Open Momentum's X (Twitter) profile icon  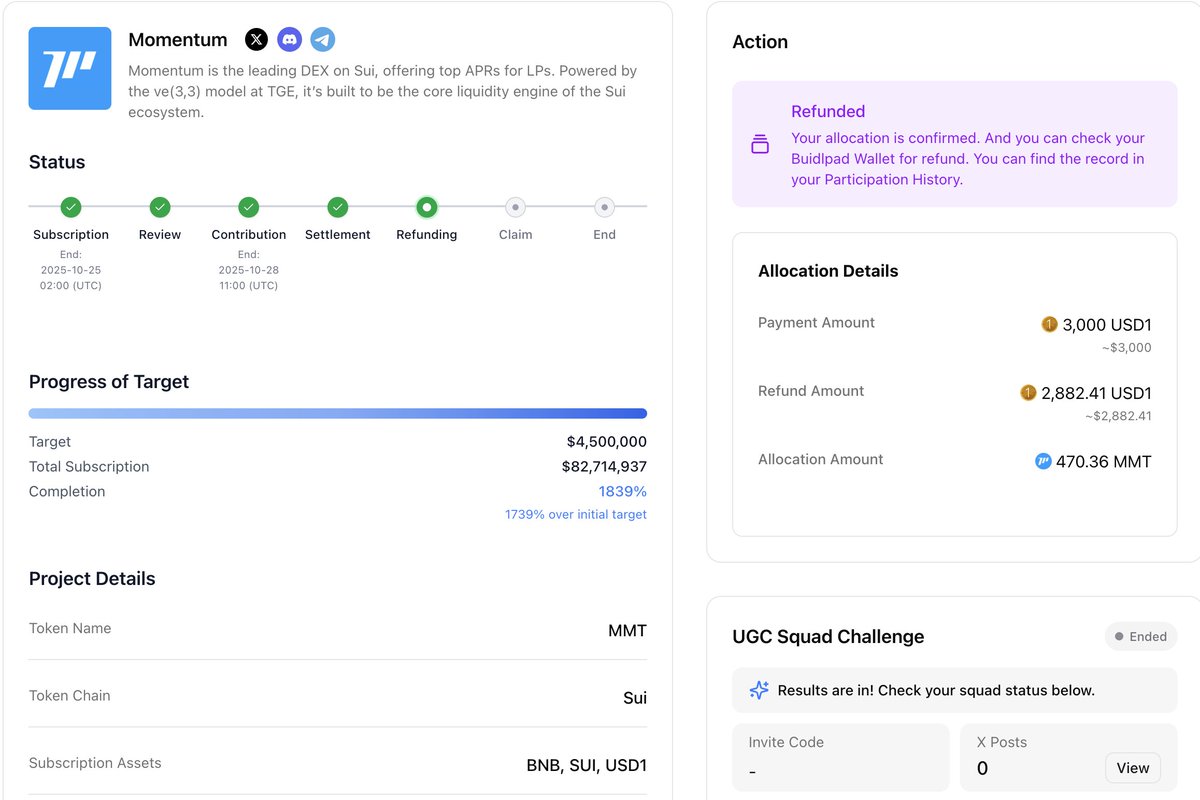pos(257,40)
